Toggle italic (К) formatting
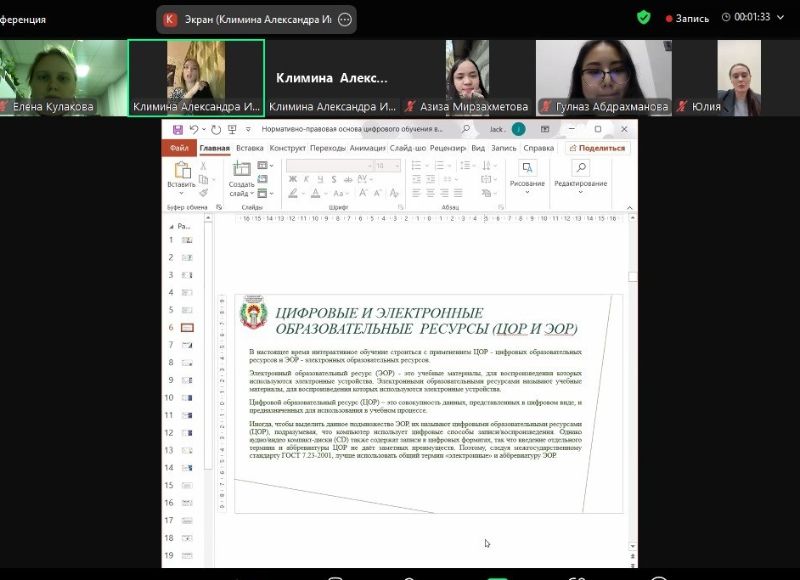 click(307, 180)
